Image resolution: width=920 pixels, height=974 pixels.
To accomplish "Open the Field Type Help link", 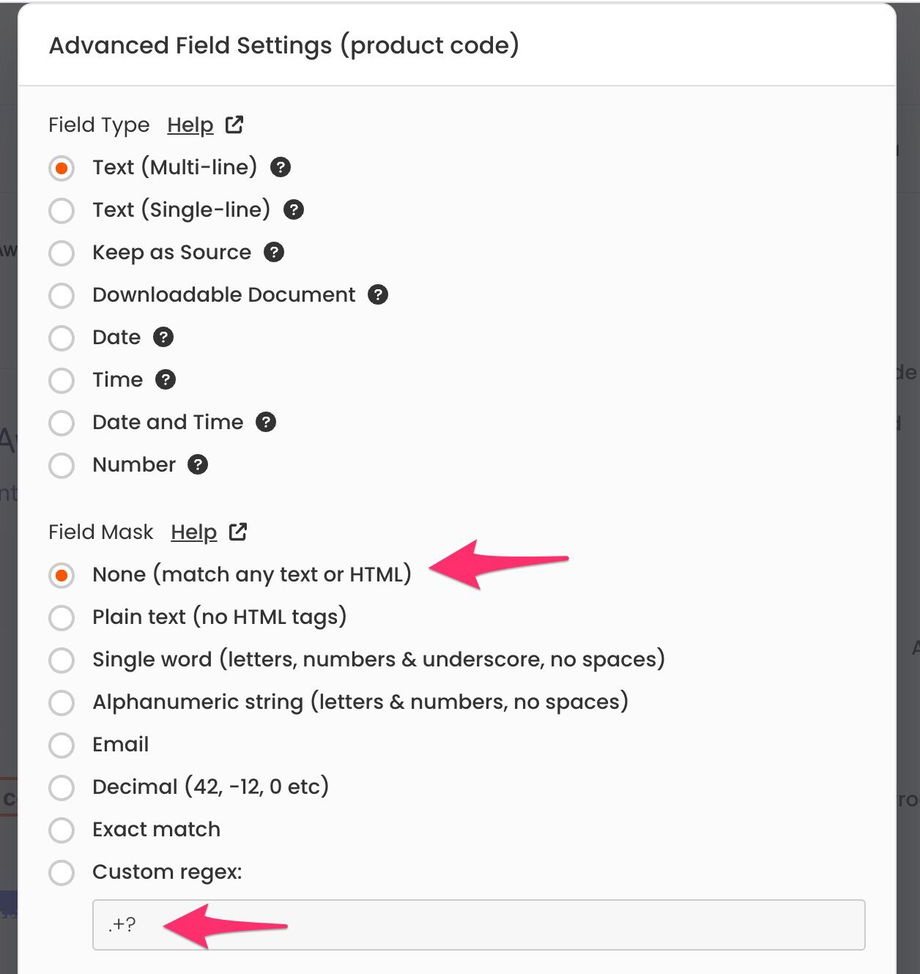I will click(x=190, y=125).
